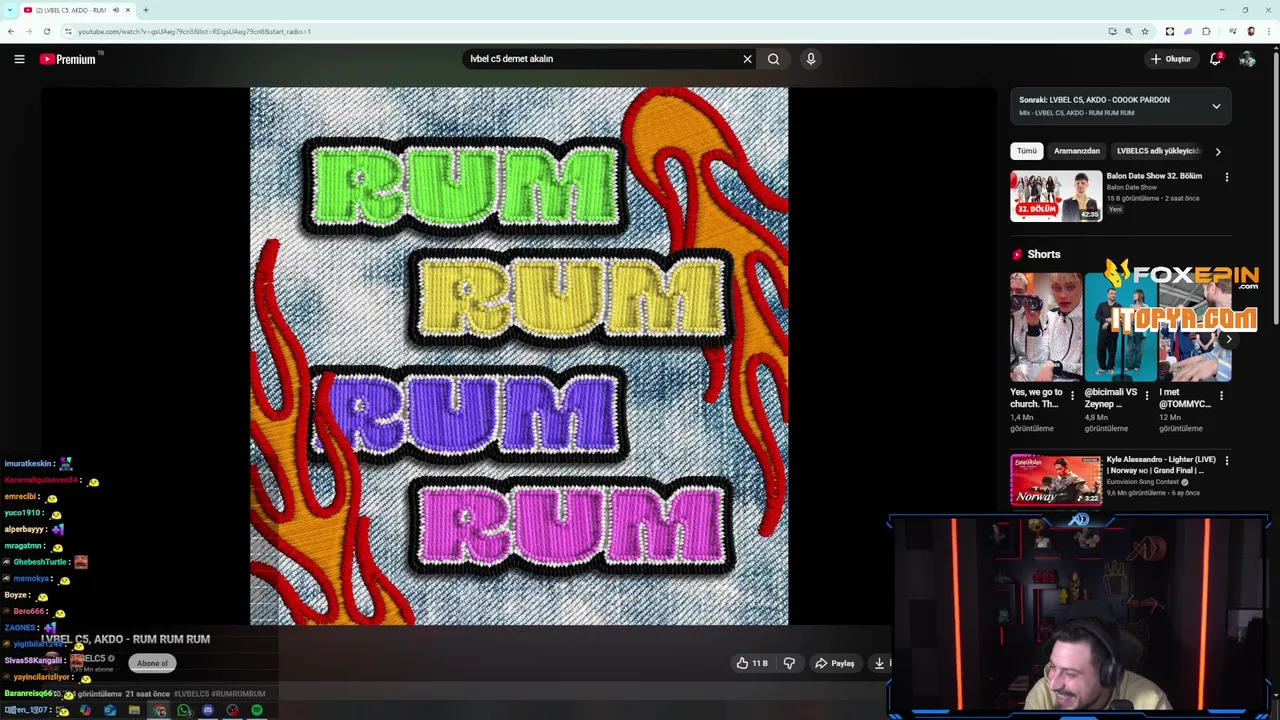Start voice search with the microphone icon
This screenshot has width=1280, height=720.
point(811,59)
